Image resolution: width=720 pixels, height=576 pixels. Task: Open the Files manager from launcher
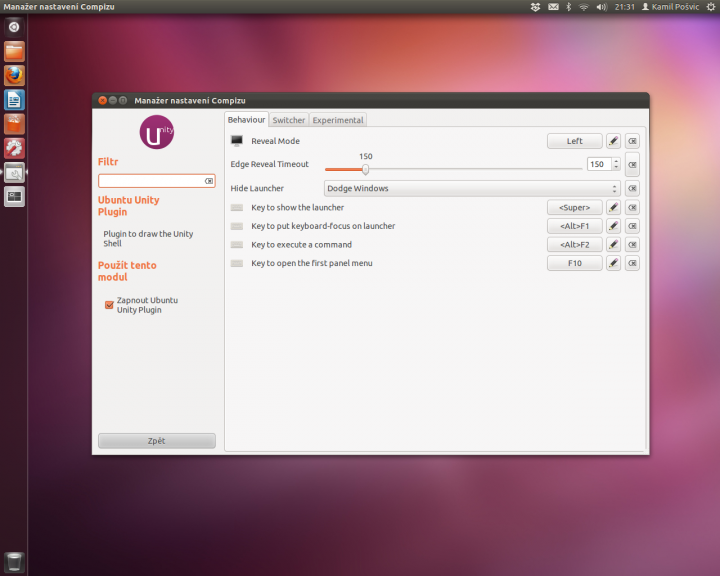tap(14, 51)
